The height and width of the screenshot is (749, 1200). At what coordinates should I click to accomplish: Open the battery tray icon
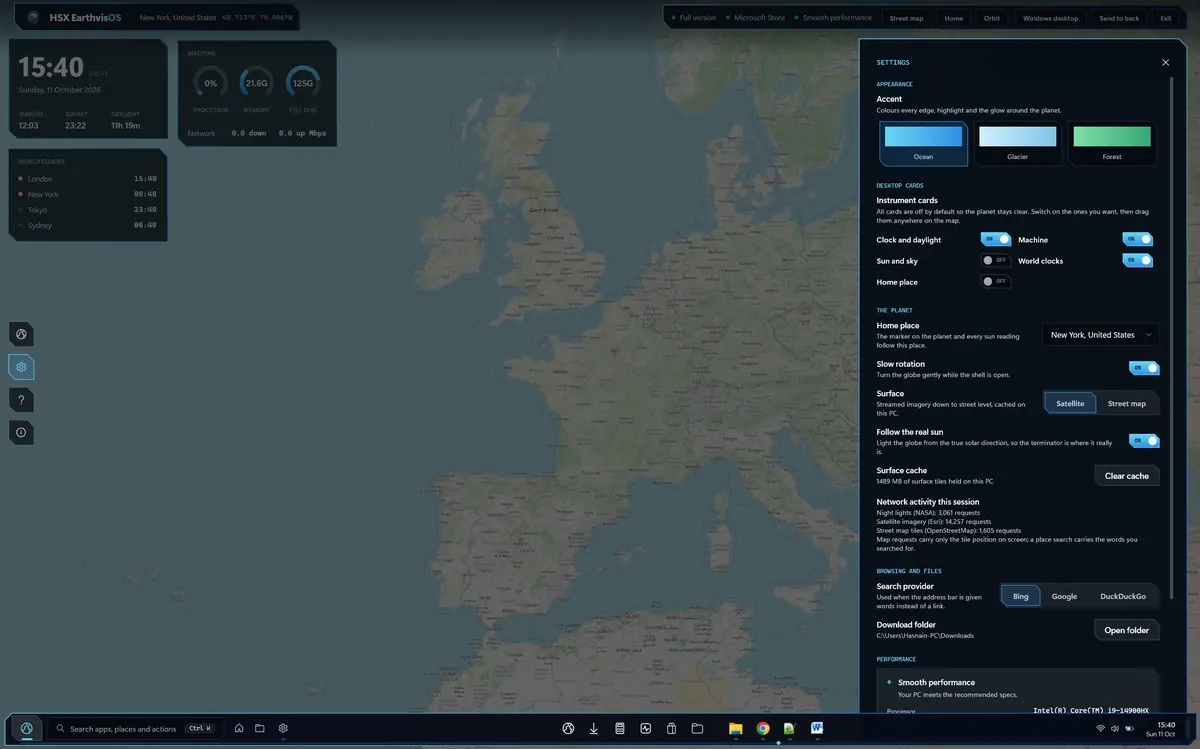(x=1131, y=728)
